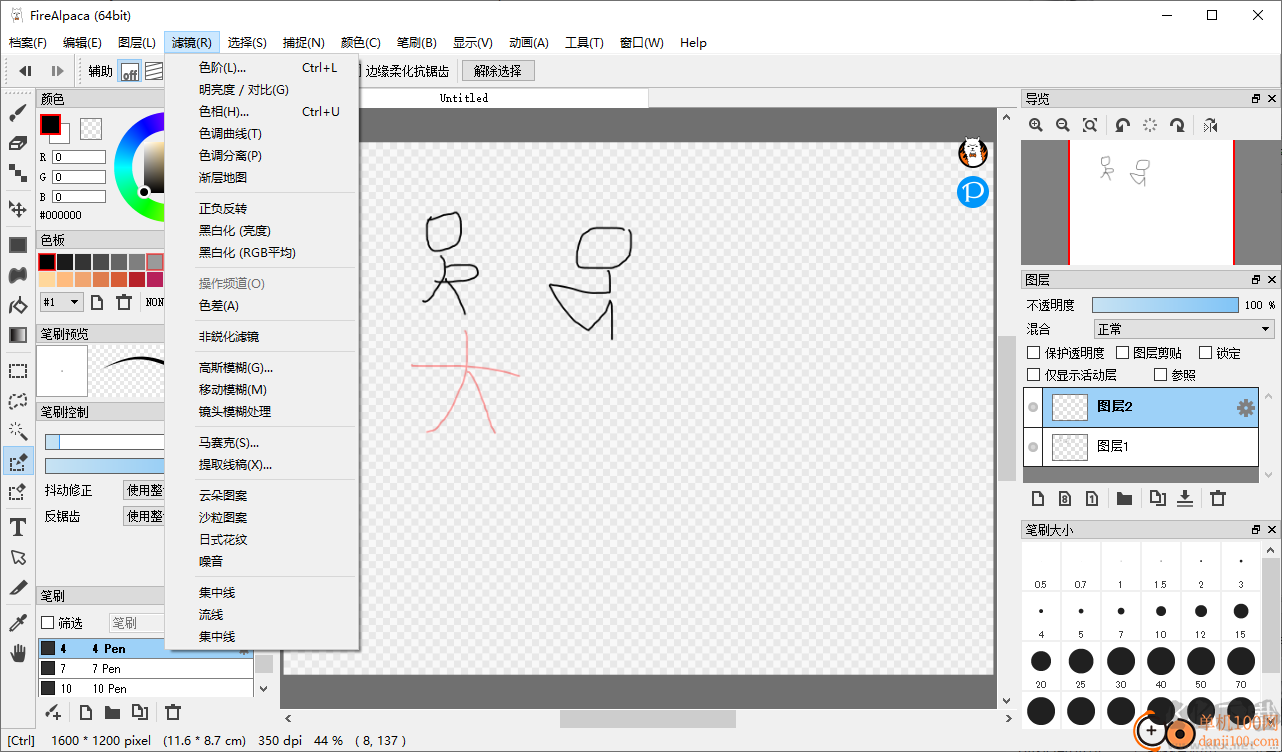Select the Dot tool below the eraser
The width and height of the screenshot is (1282, 752).
pos(18,173)
